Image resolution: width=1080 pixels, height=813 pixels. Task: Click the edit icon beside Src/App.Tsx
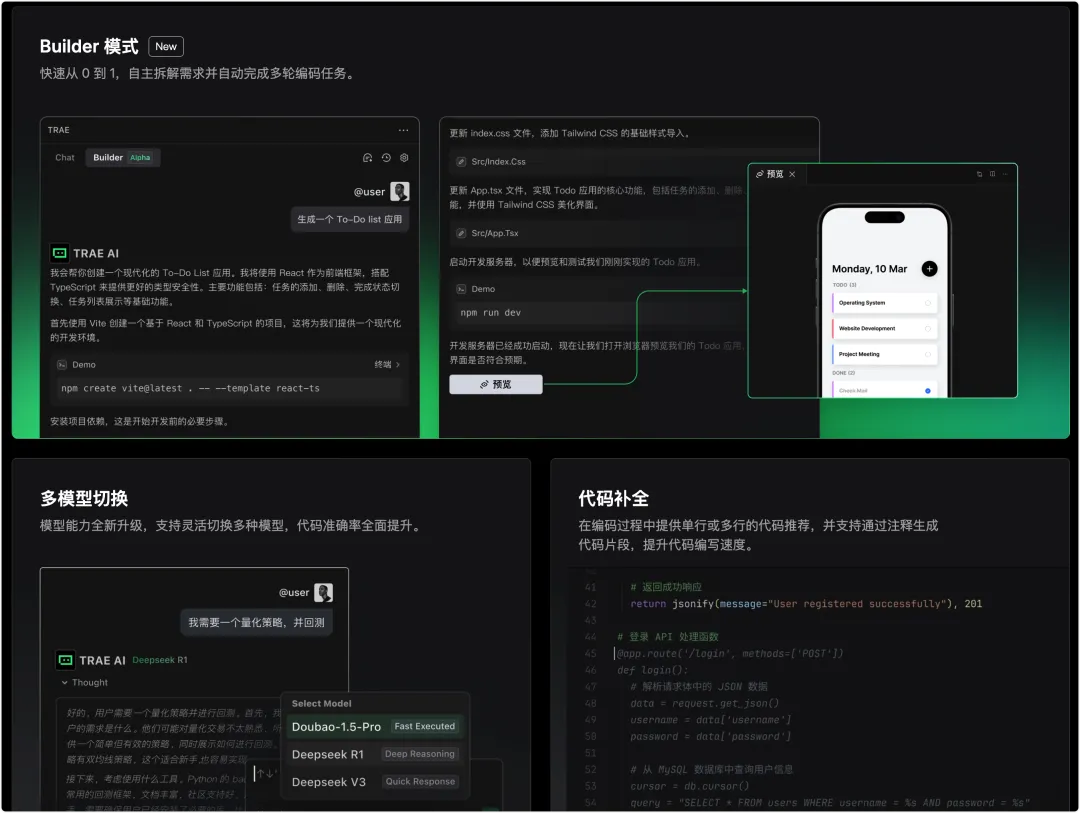pos(461,234)
